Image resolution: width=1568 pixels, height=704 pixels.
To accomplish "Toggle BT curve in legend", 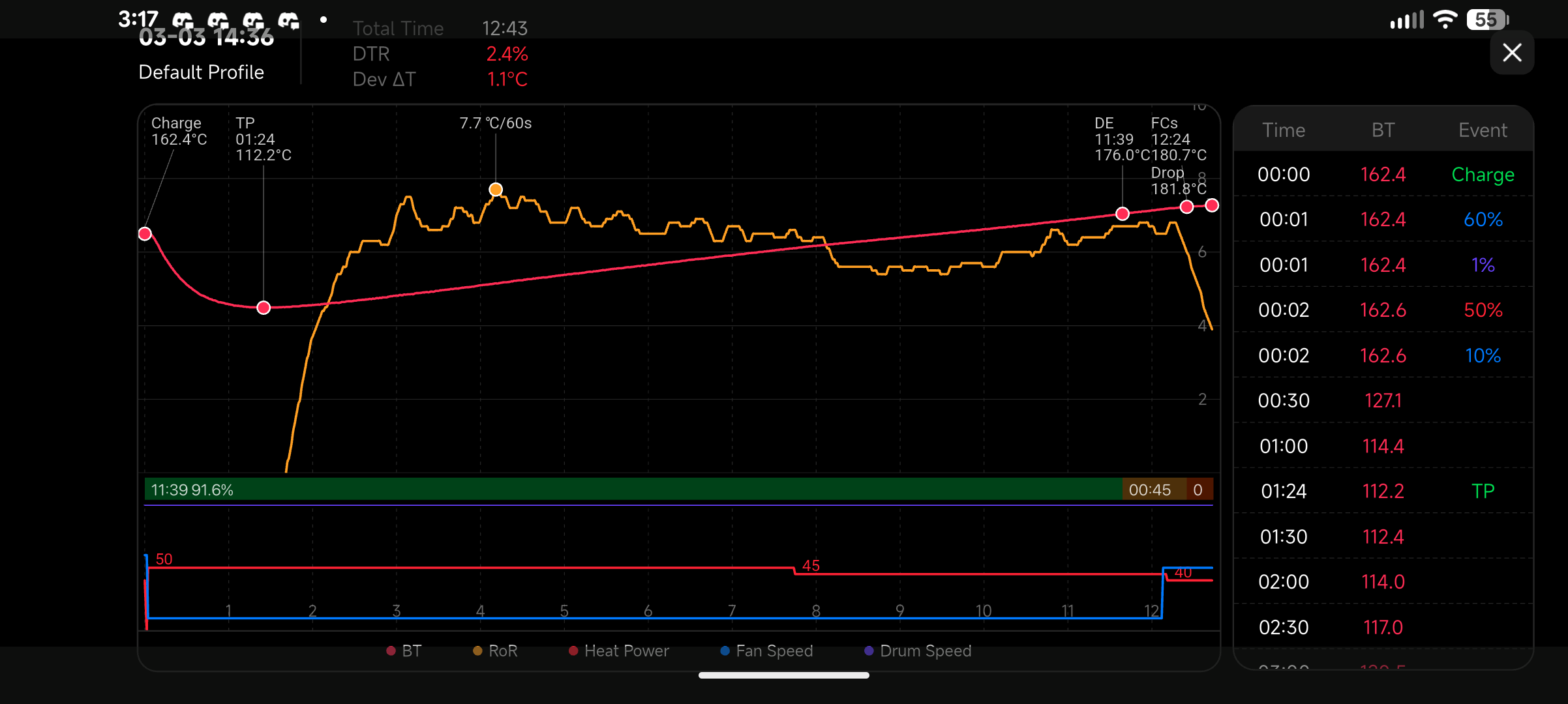I will [404, 651].
